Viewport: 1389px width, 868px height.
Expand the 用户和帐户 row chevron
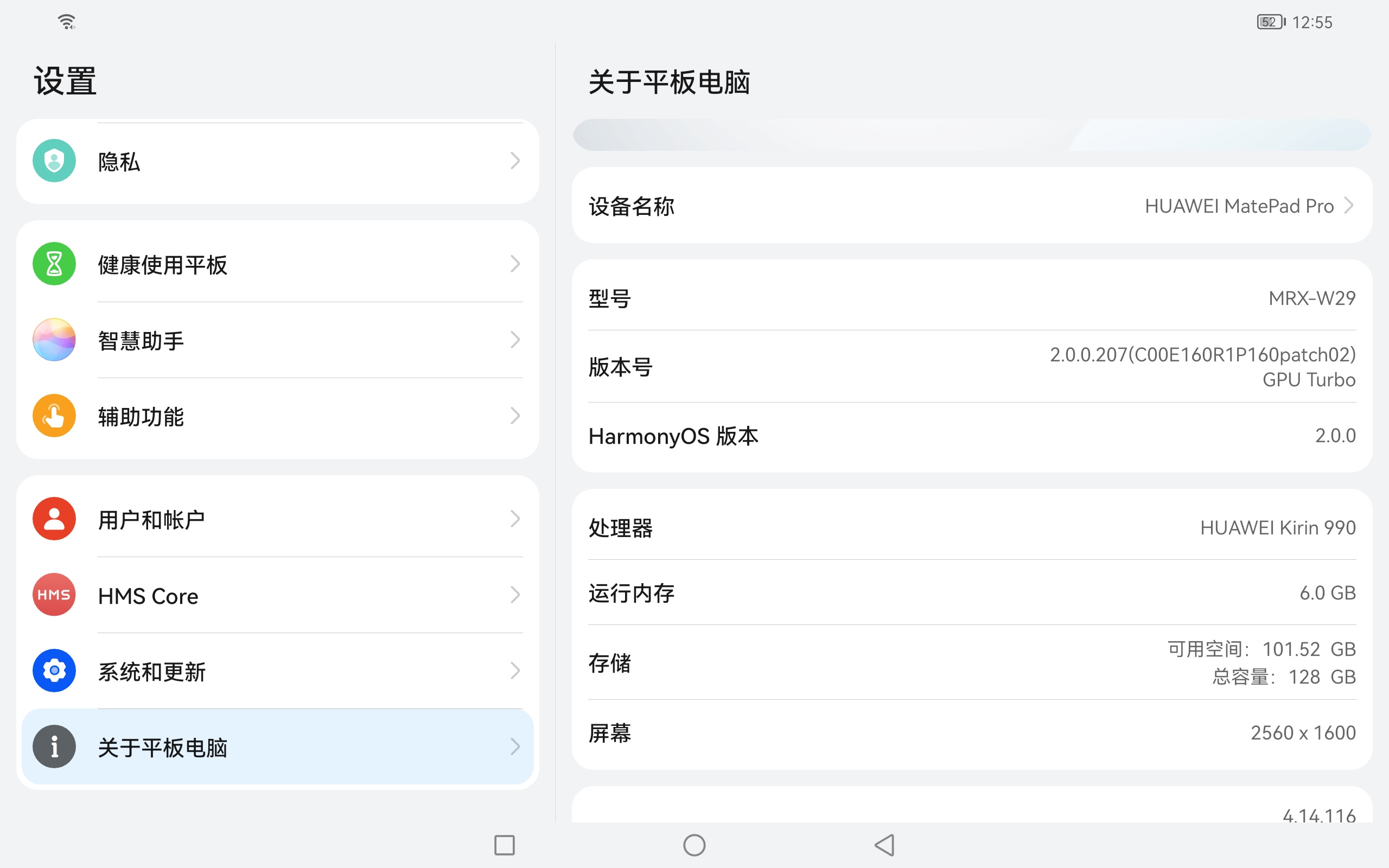515,519
